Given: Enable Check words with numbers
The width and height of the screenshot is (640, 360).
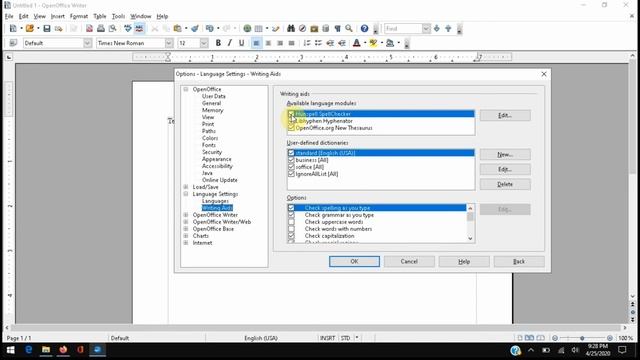Looking at the screenshot, I should (291, 229).
